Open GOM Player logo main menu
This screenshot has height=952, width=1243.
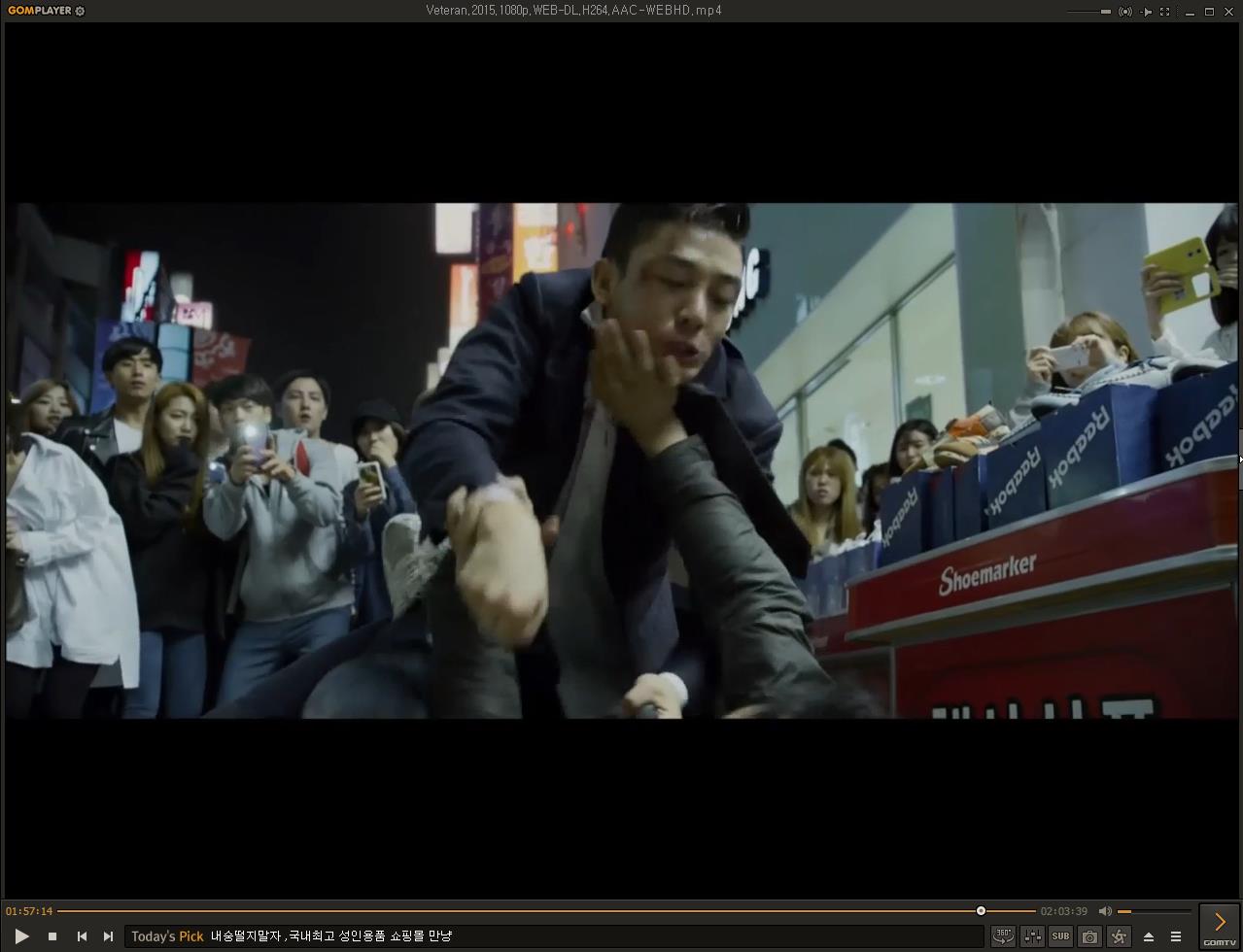coord(39,11)
